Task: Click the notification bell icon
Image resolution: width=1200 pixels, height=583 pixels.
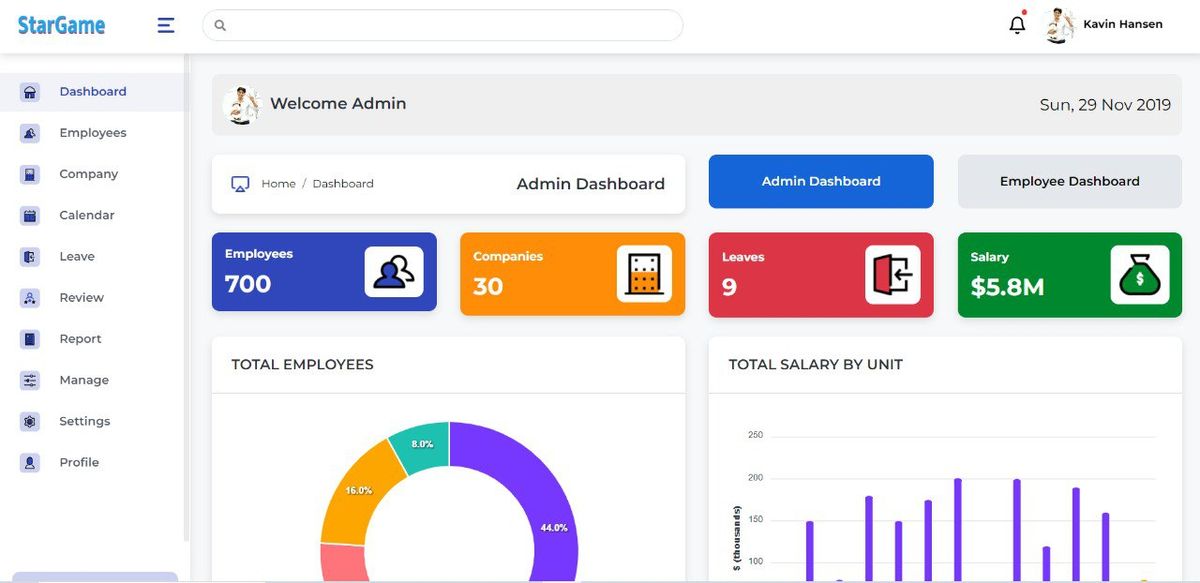Action: click(1017, 25)
